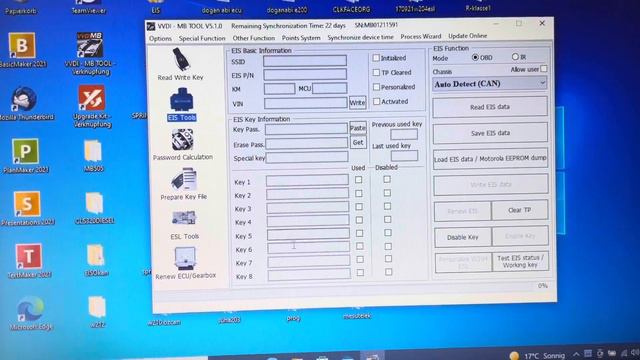Click the KM input field
This screenshot has width=640, height=360.
(x=279, y=89)
